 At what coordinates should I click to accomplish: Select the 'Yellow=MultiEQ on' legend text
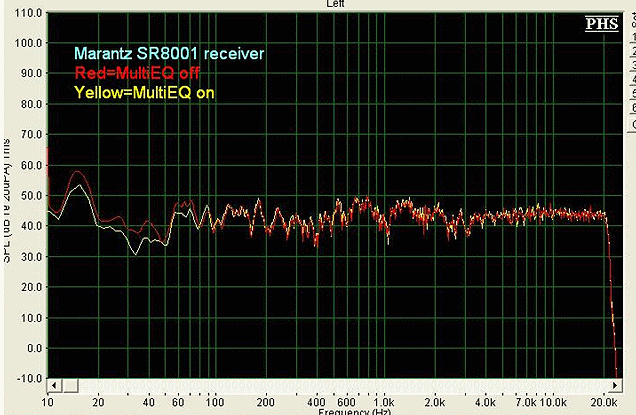click(144, 92)
